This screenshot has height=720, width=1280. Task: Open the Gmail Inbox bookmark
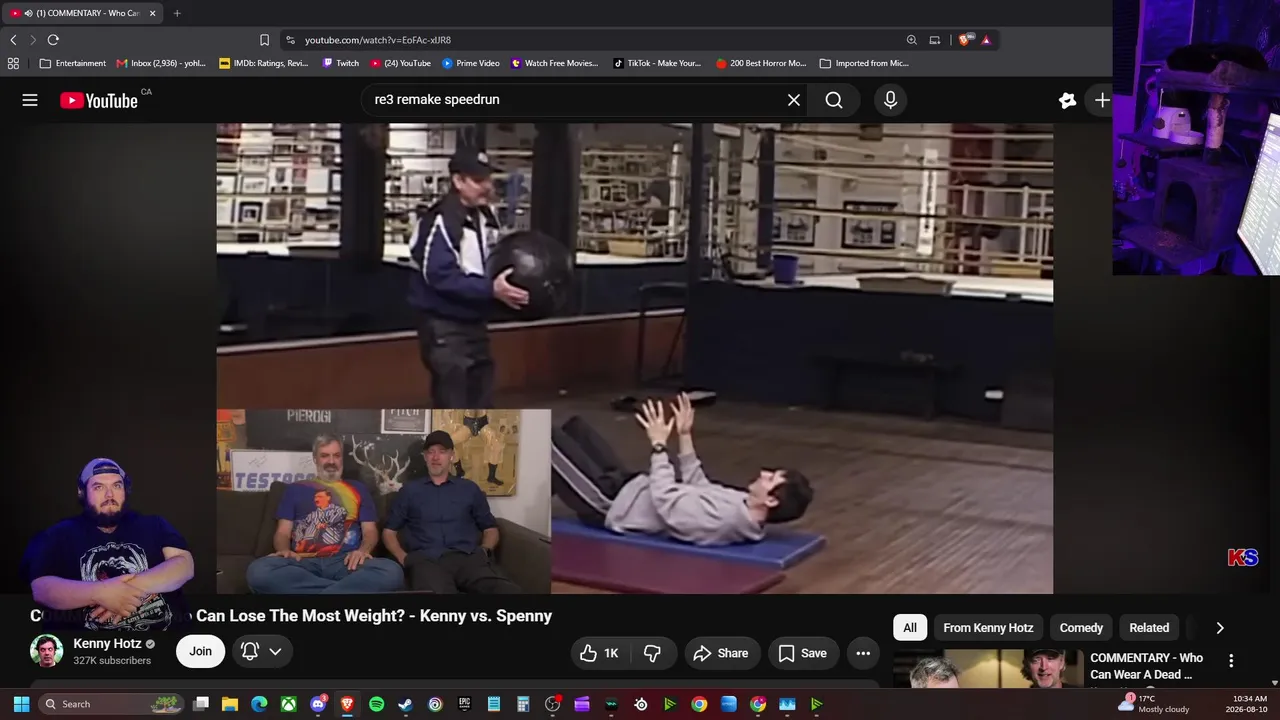pos(161,63)
